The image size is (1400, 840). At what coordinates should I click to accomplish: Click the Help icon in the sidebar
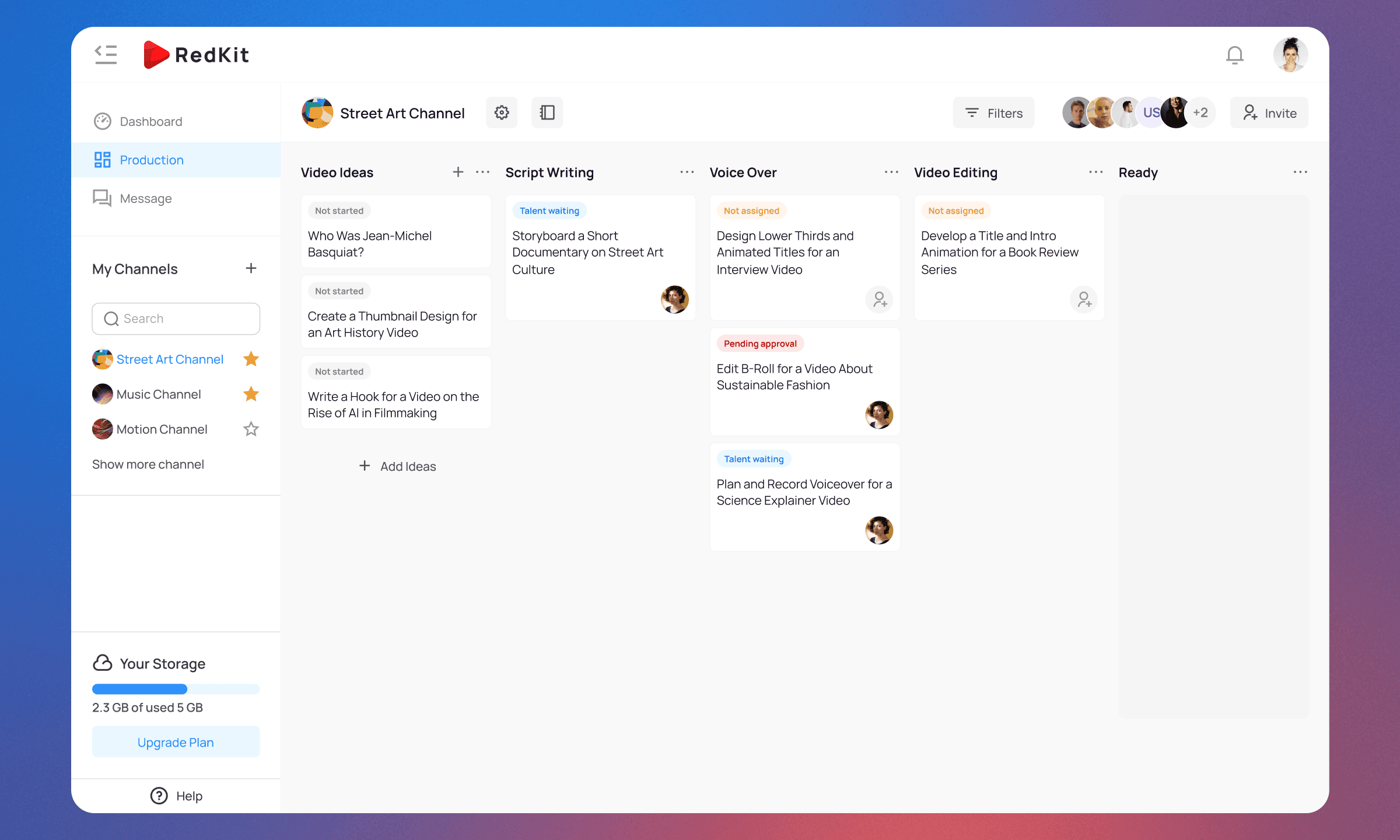159,796
